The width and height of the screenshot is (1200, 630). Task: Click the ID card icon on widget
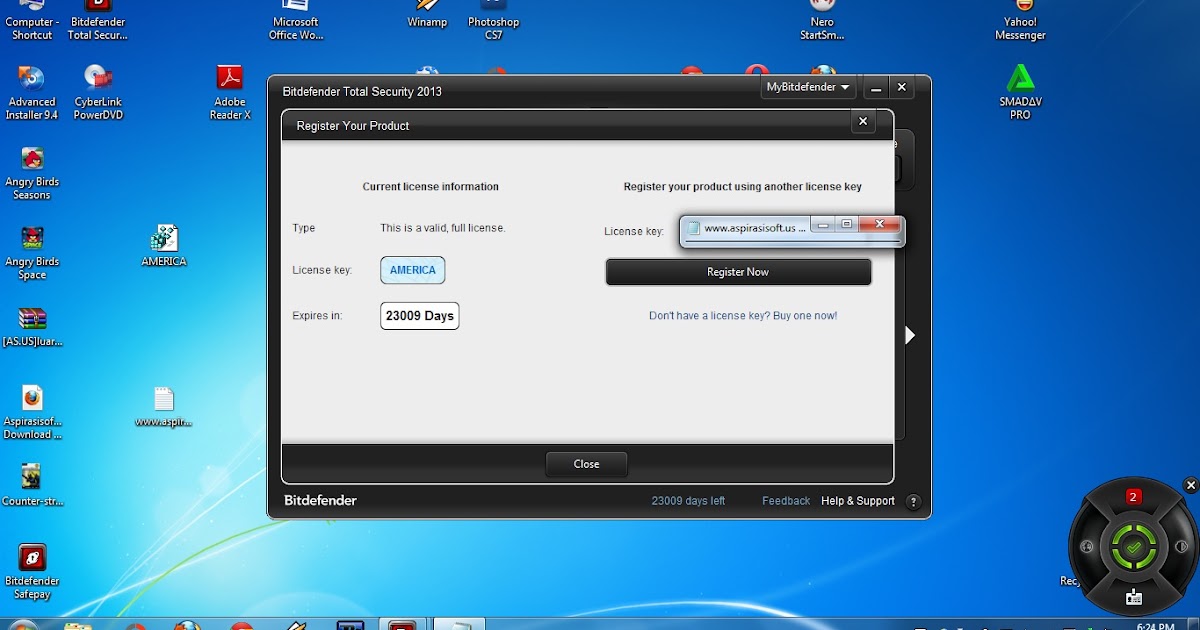coord(1133,597)
